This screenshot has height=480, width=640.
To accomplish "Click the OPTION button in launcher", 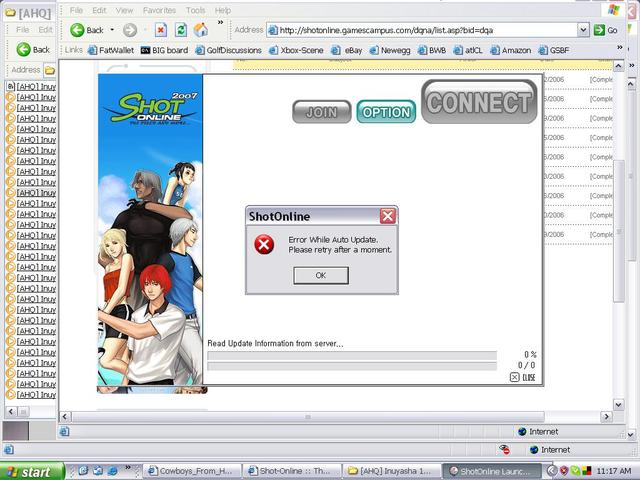I will click(x=386, y=112).
